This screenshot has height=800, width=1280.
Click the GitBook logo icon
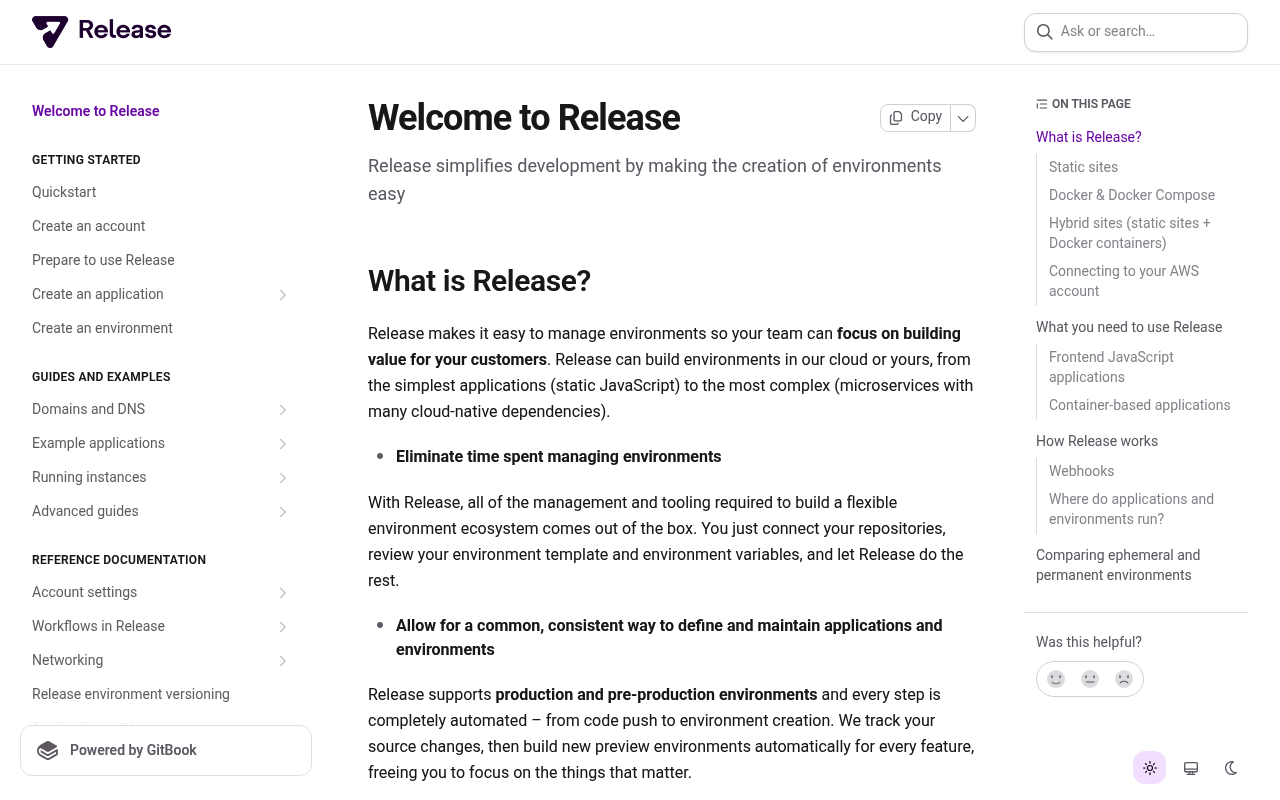tap(48, 751)
